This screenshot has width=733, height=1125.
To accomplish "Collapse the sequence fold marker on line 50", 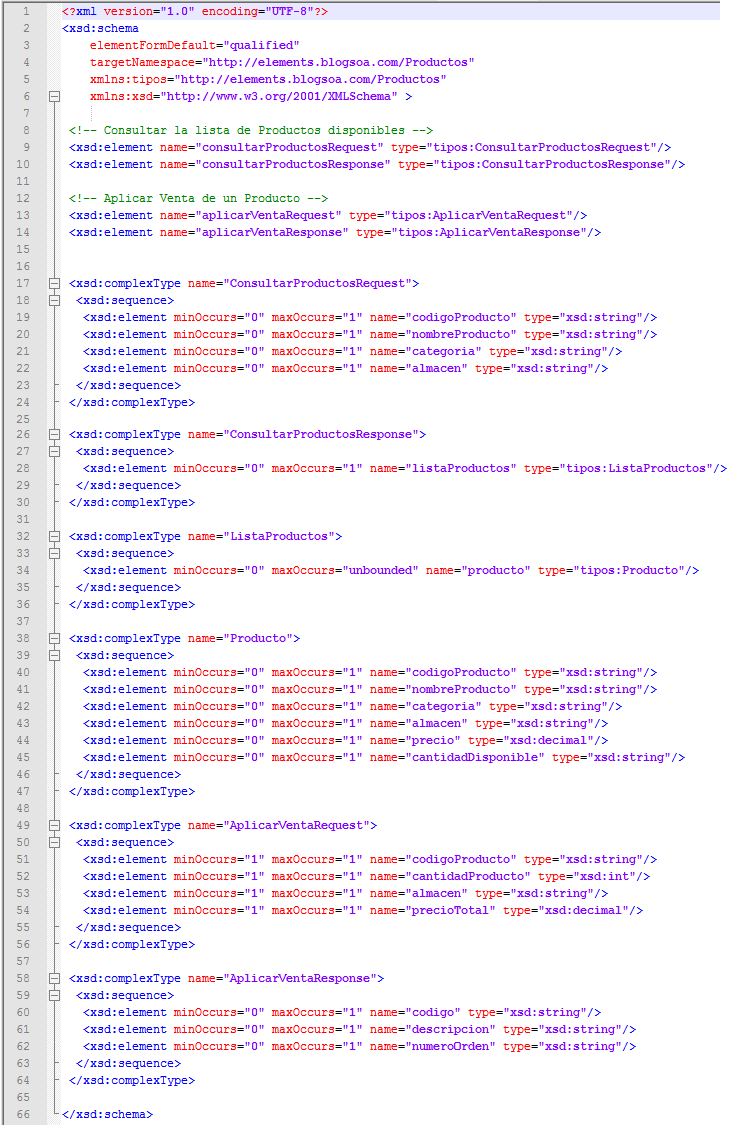I will tap(54, 843).
